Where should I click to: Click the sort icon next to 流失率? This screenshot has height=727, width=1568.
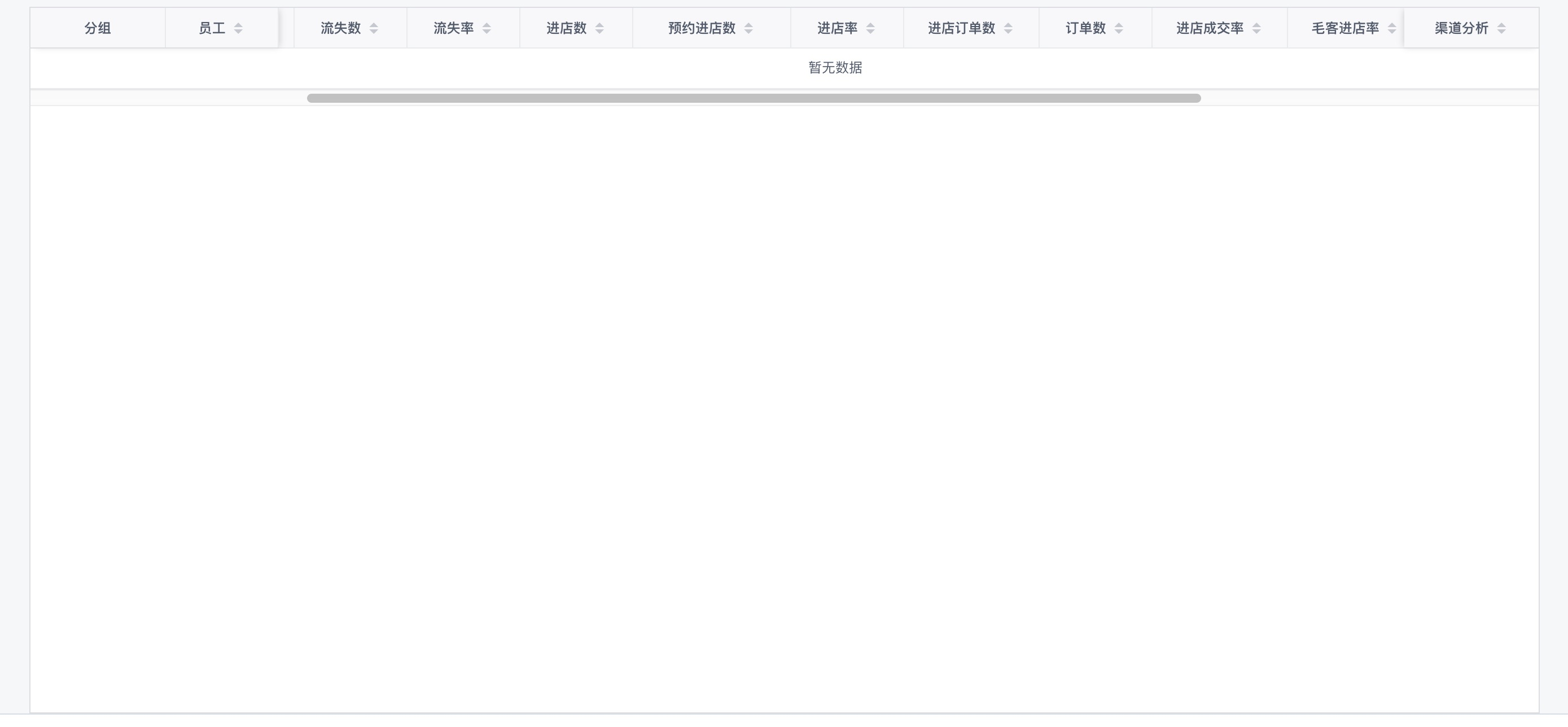coord(486,28)
